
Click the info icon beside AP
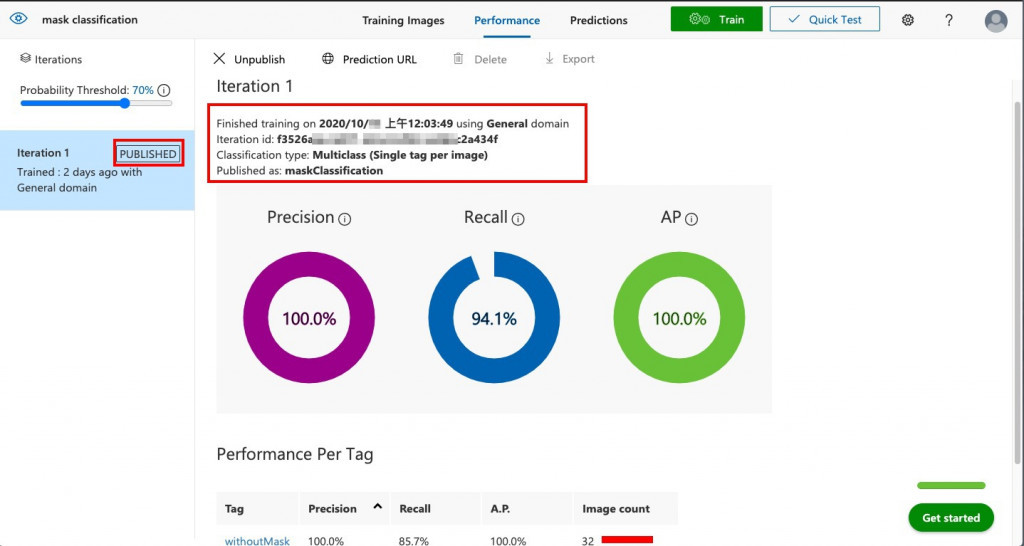tap(692, 219)
